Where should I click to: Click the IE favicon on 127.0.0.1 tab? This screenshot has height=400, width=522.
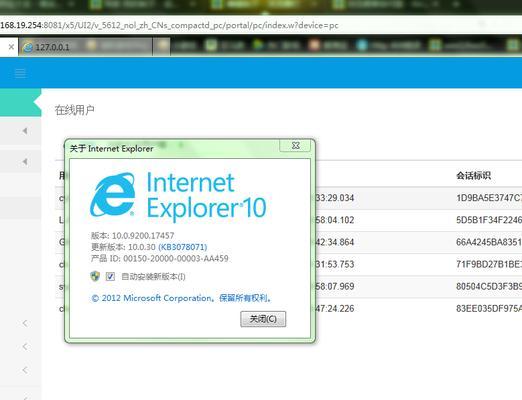[28, 47]
